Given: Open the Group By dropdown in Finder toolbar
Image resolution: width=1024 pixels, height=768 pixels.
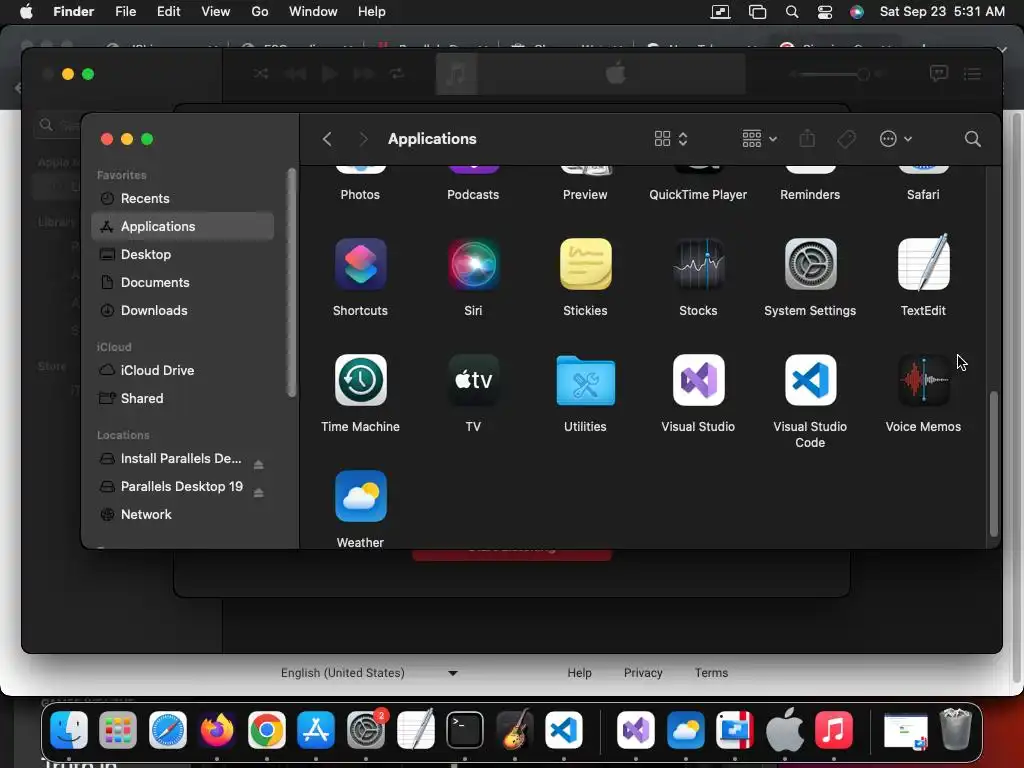Looking at the screenshot, I should 760,139.
